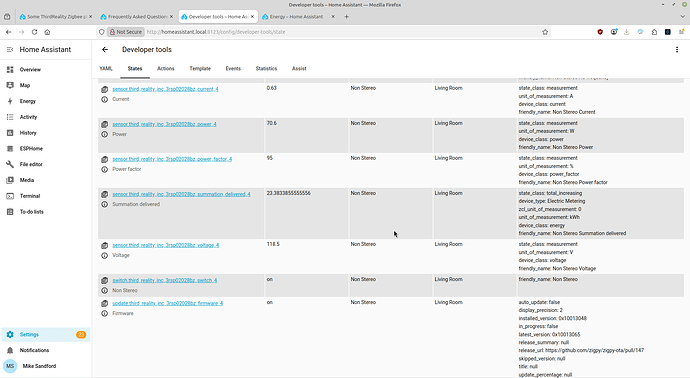Image resolution: width=690 pixels, height=378 pixels.
Task: Bookmark this page with star icon
Action: tap(545, 32)
